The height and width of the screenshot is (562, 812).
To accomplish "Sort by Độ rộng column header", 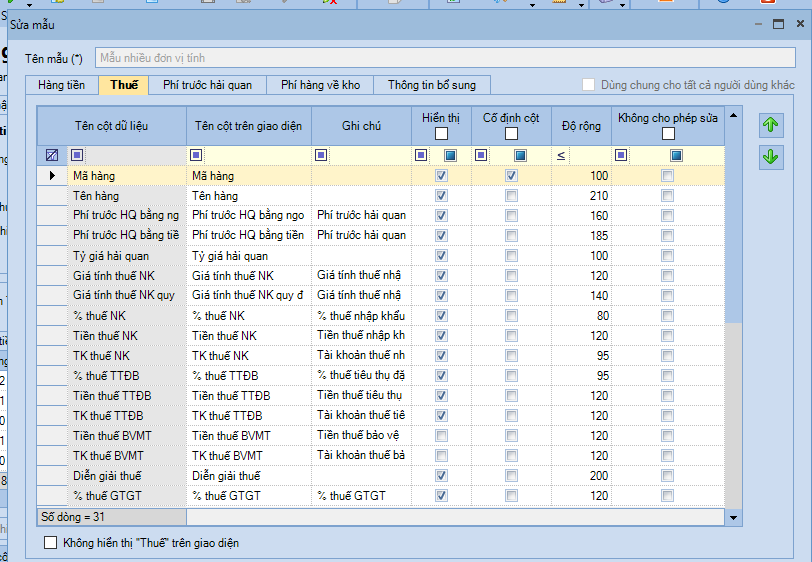I will coord(581,126).
